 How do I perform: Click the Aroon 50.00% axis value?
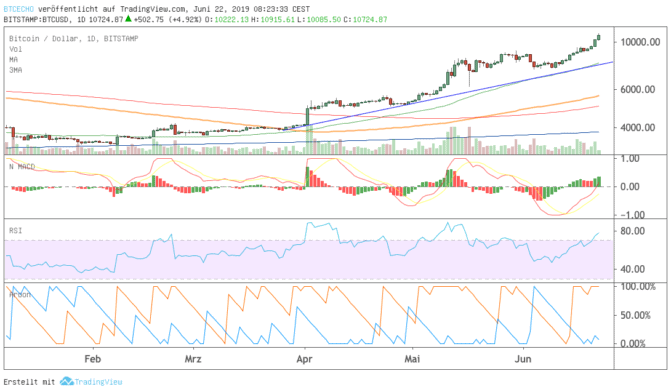point(635,315)
